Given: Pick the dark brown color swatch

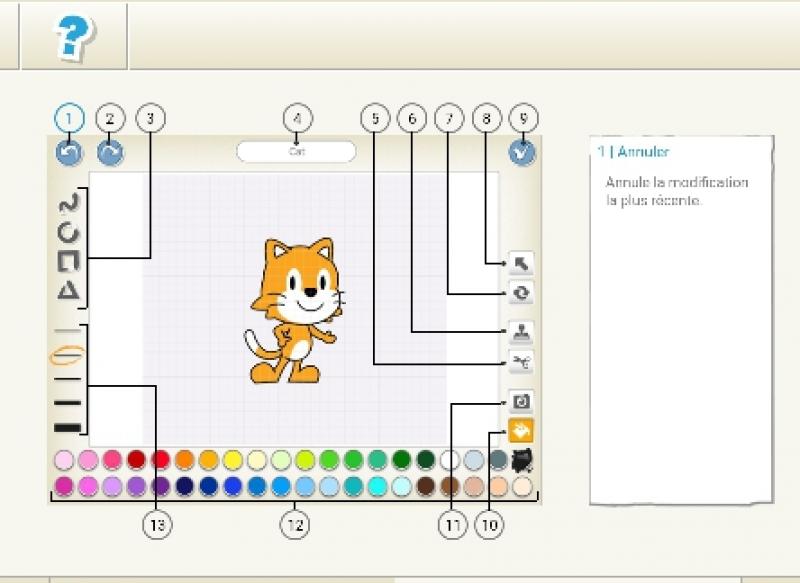Looking at the screenshot, I should [426, 486].
